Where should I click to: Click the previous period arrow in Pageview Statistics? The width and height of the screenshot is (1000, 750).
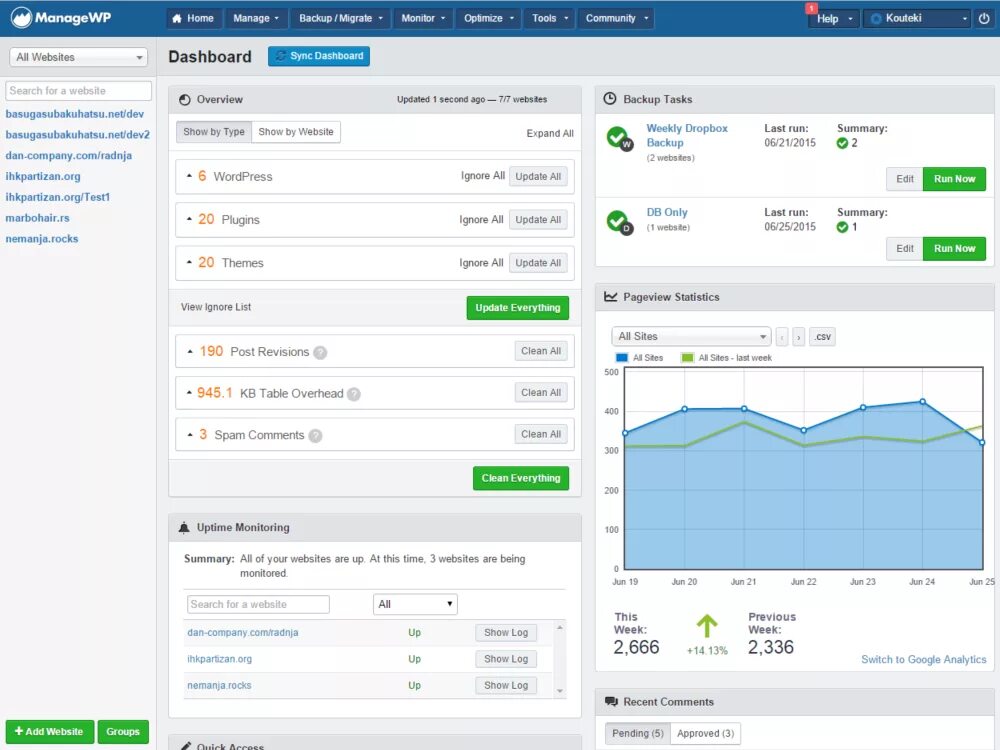(x=782, y=337)
